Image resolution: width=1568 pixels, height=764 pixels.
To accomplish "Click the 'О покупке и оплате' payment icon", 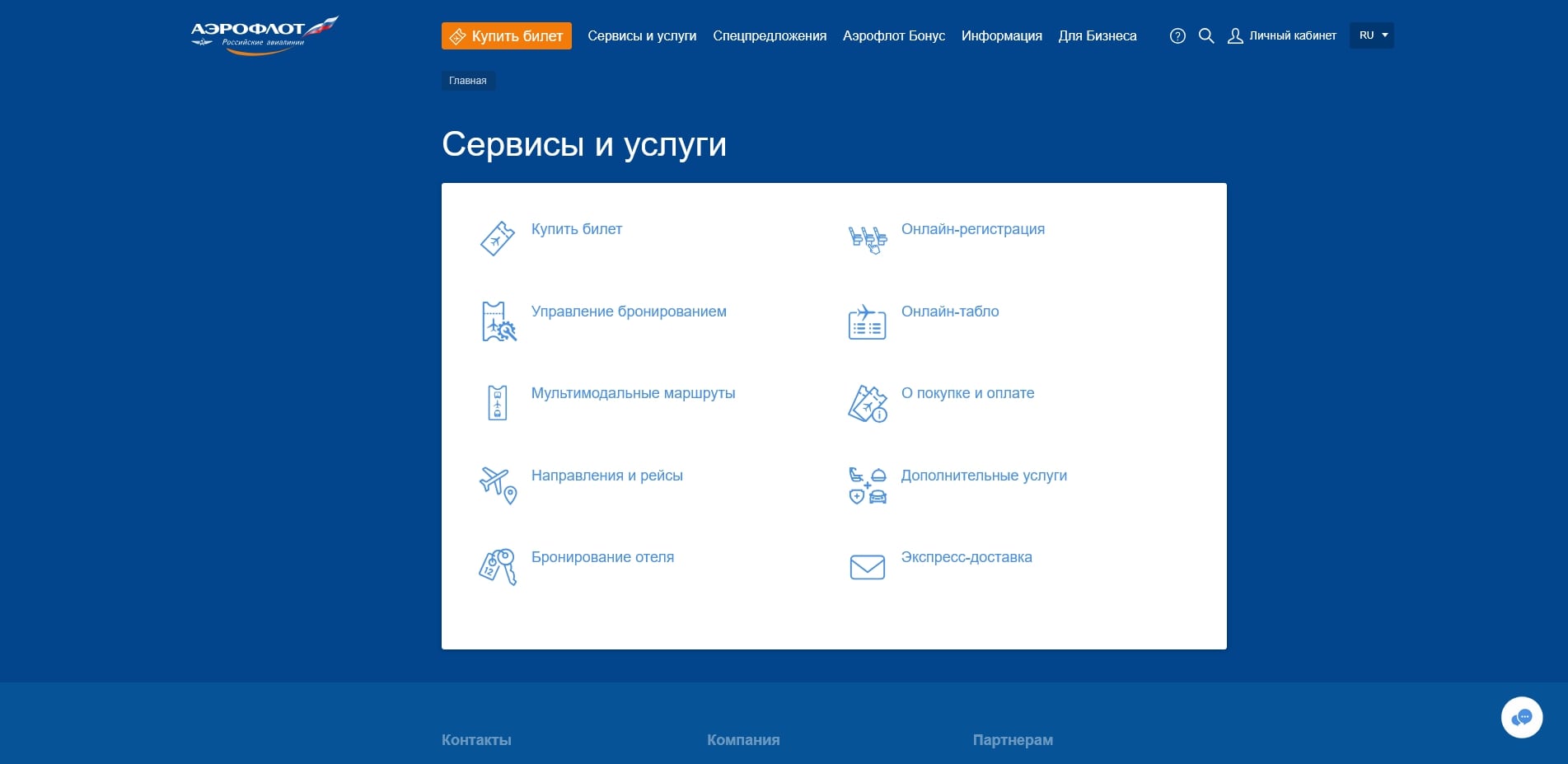I will click(866, 403).
